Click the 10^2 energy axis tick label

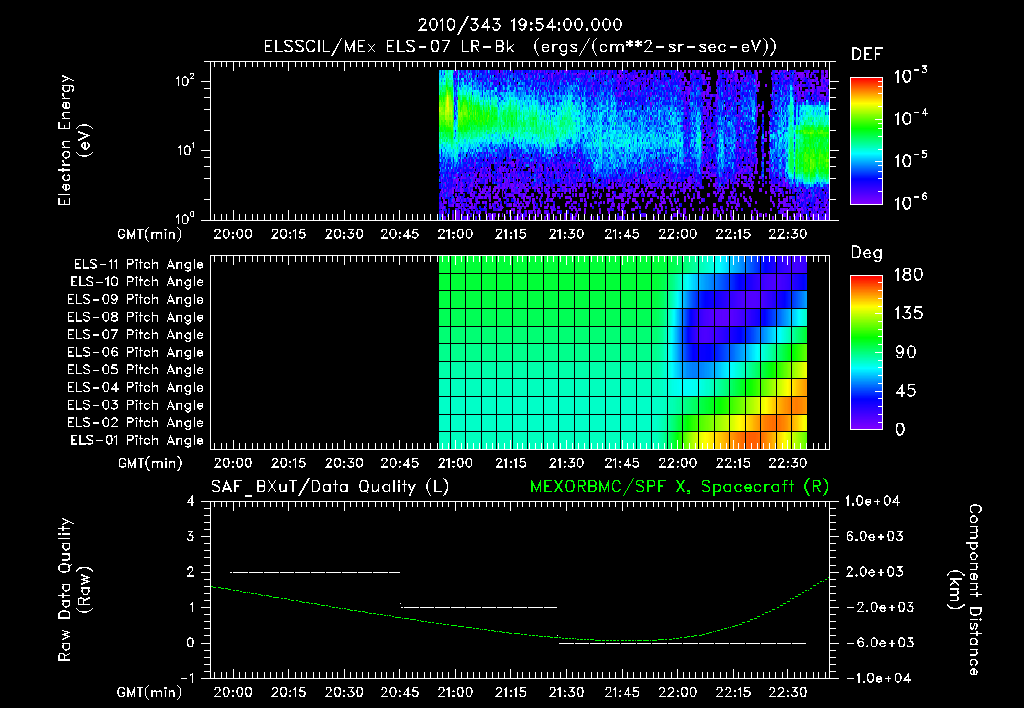185,81
